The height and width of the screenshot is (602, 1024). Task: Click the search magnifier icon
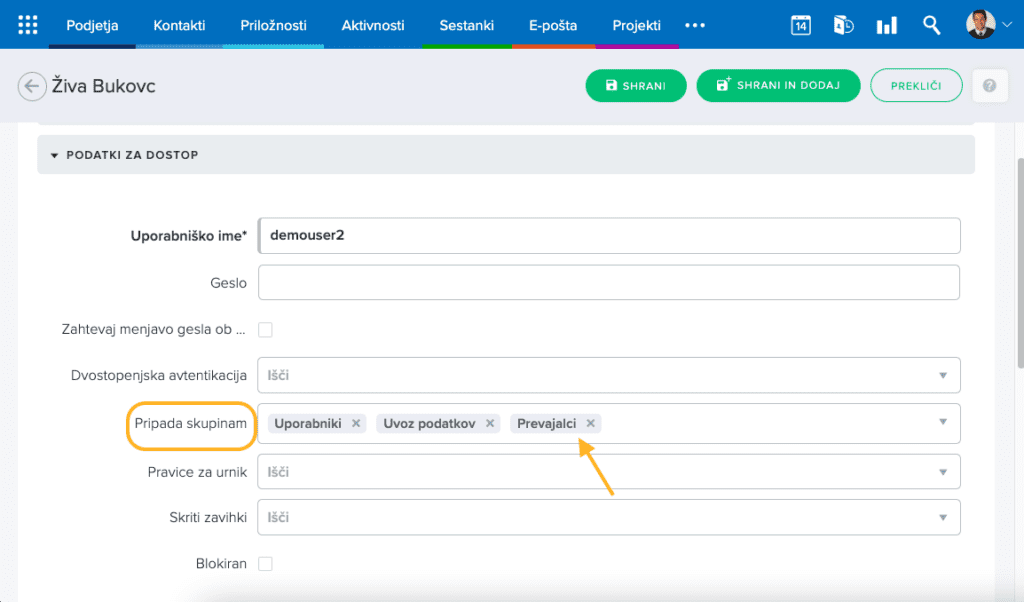pyautogui.click(x=931, y=25)
